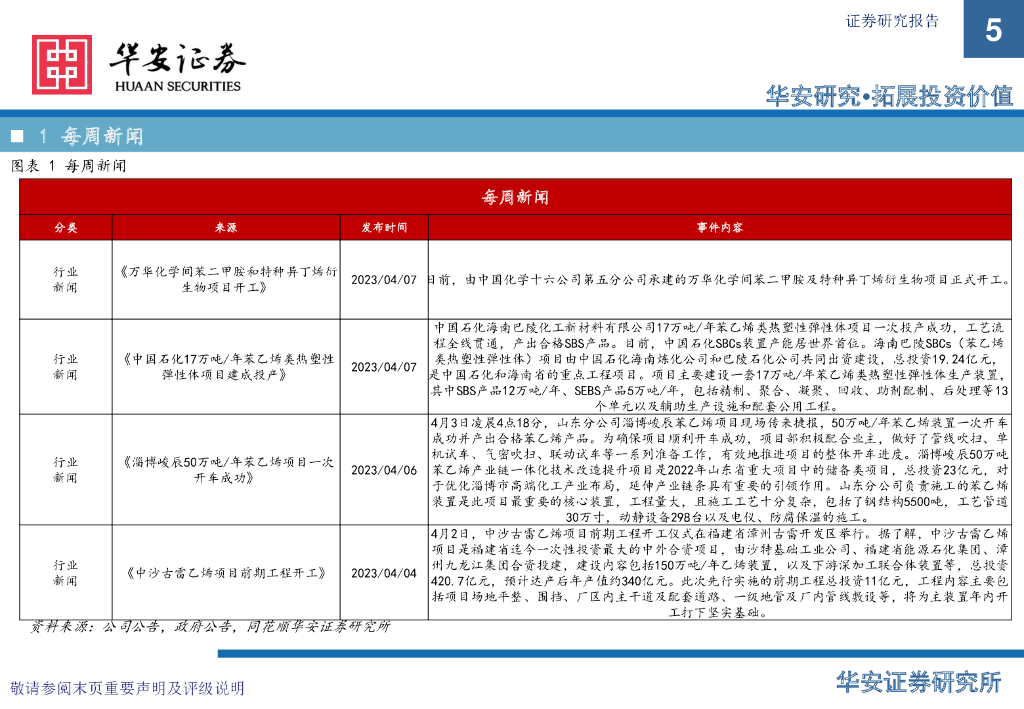
Task: Click the page number 5 box
Action: pyautogui.click(x=993, y=29)
